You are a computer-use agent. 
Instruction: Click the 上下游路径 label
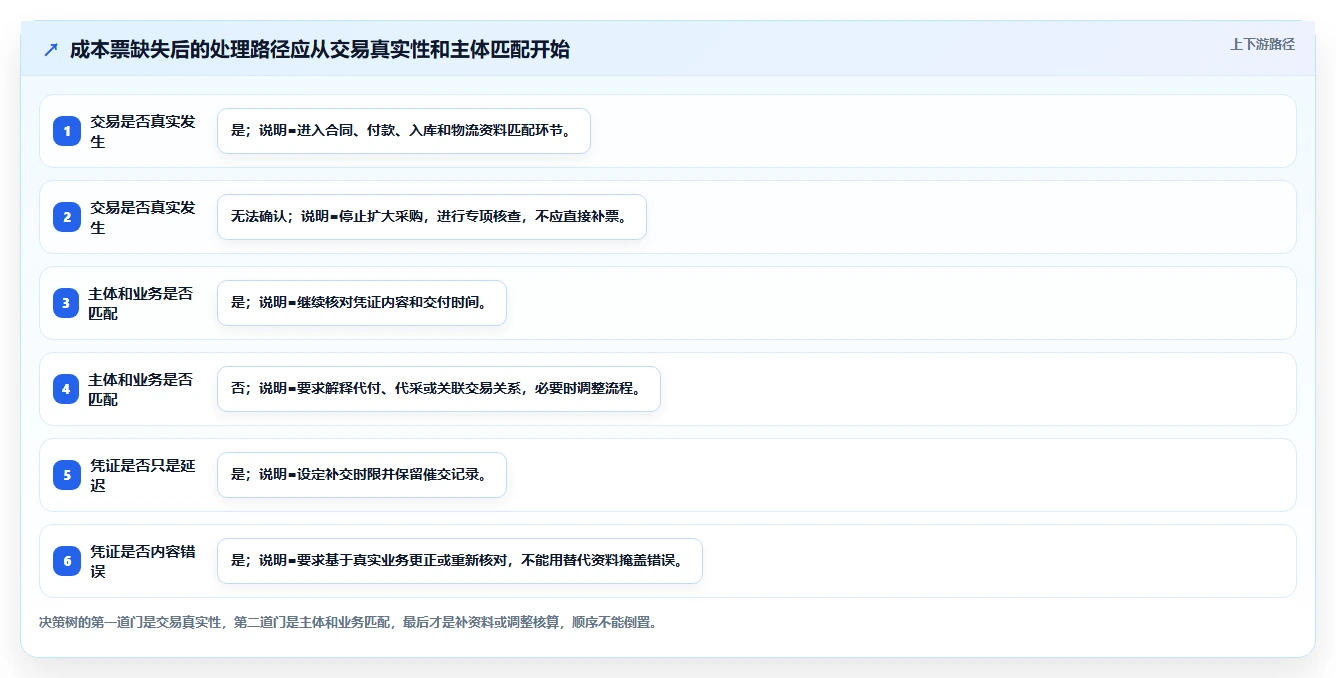[x=1262, y=44]
